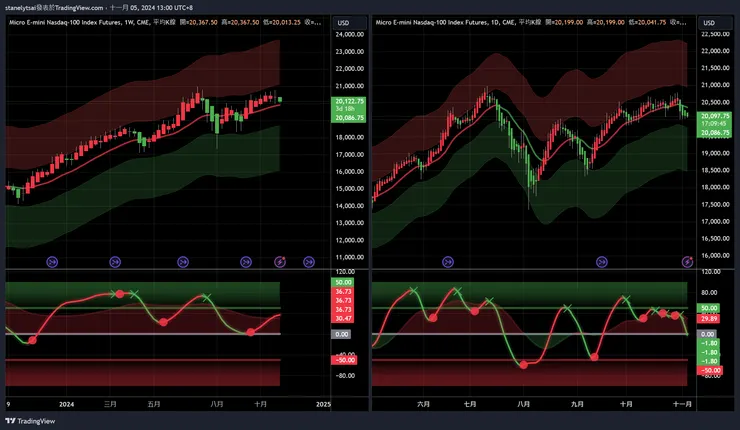Open the red lightning event icon on weekly chart
Viewport: 740px width, 430px height.
tap(280, 261)
